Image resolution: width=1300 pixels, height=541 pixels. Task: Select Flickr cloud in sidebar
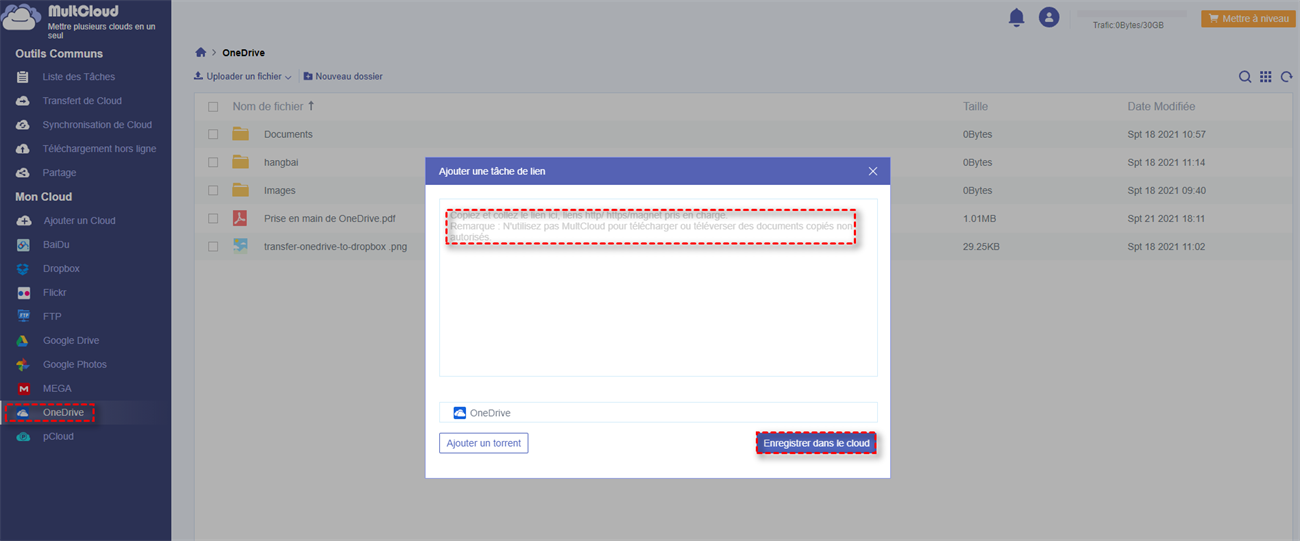(x=54, y=293)
